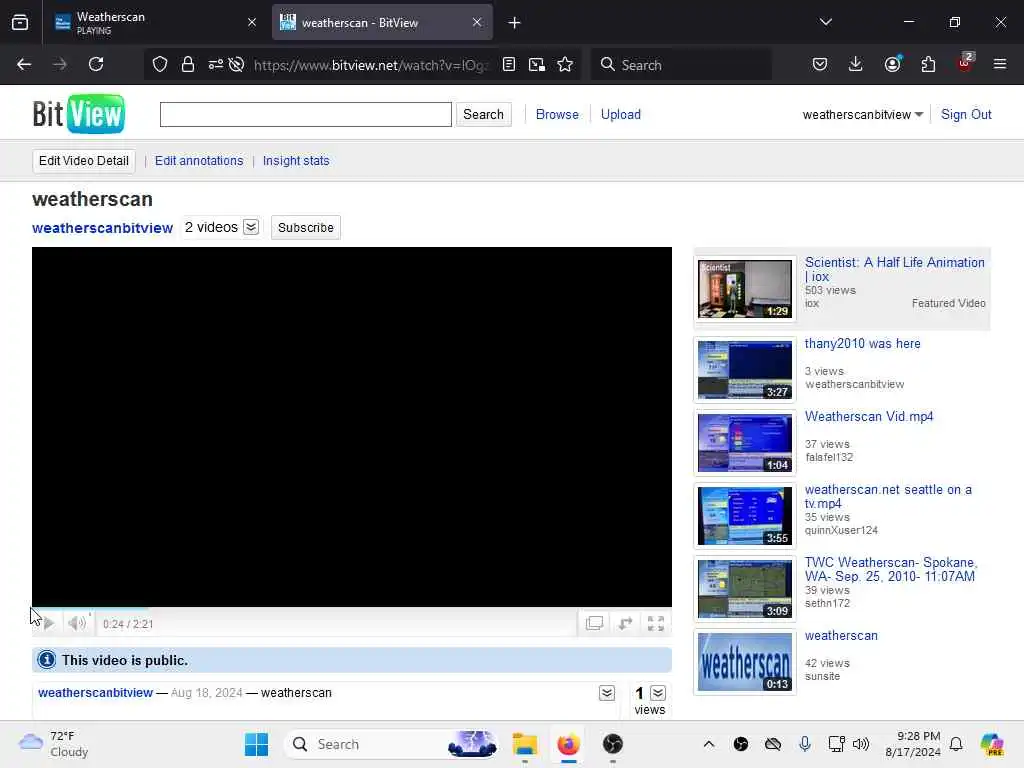This screenshot has width=1024, height=768.
Task: Mute the video with the speaker icon
Action: [x=77, y=624]
